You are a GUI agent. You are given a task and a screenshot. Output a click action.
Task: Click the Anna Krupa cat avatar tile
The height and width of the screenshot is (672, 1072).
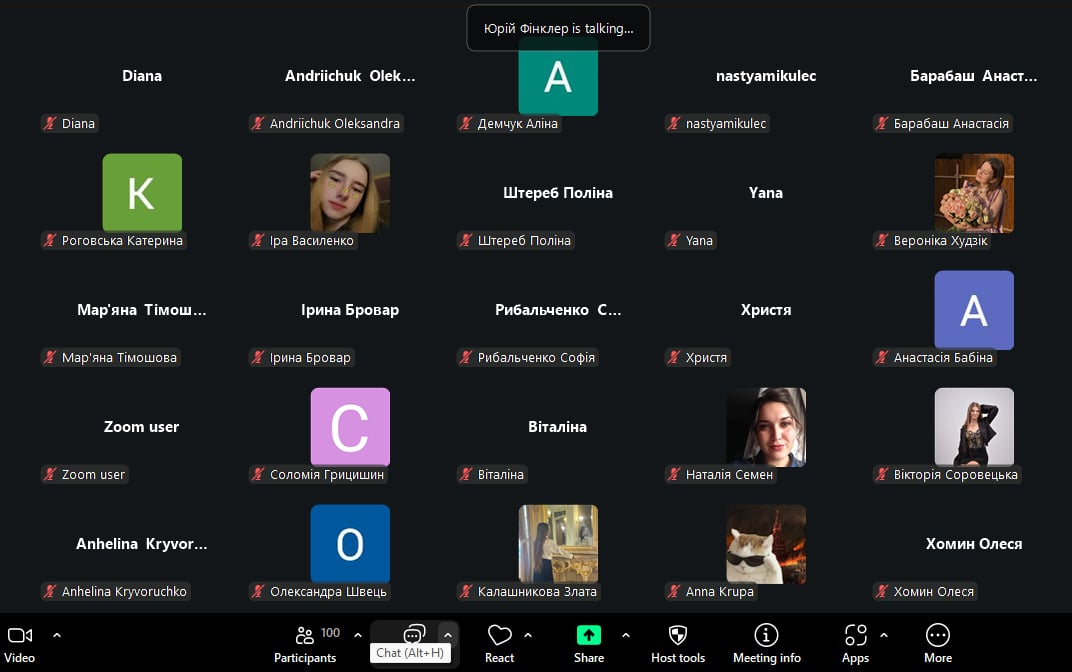[766, 543]
